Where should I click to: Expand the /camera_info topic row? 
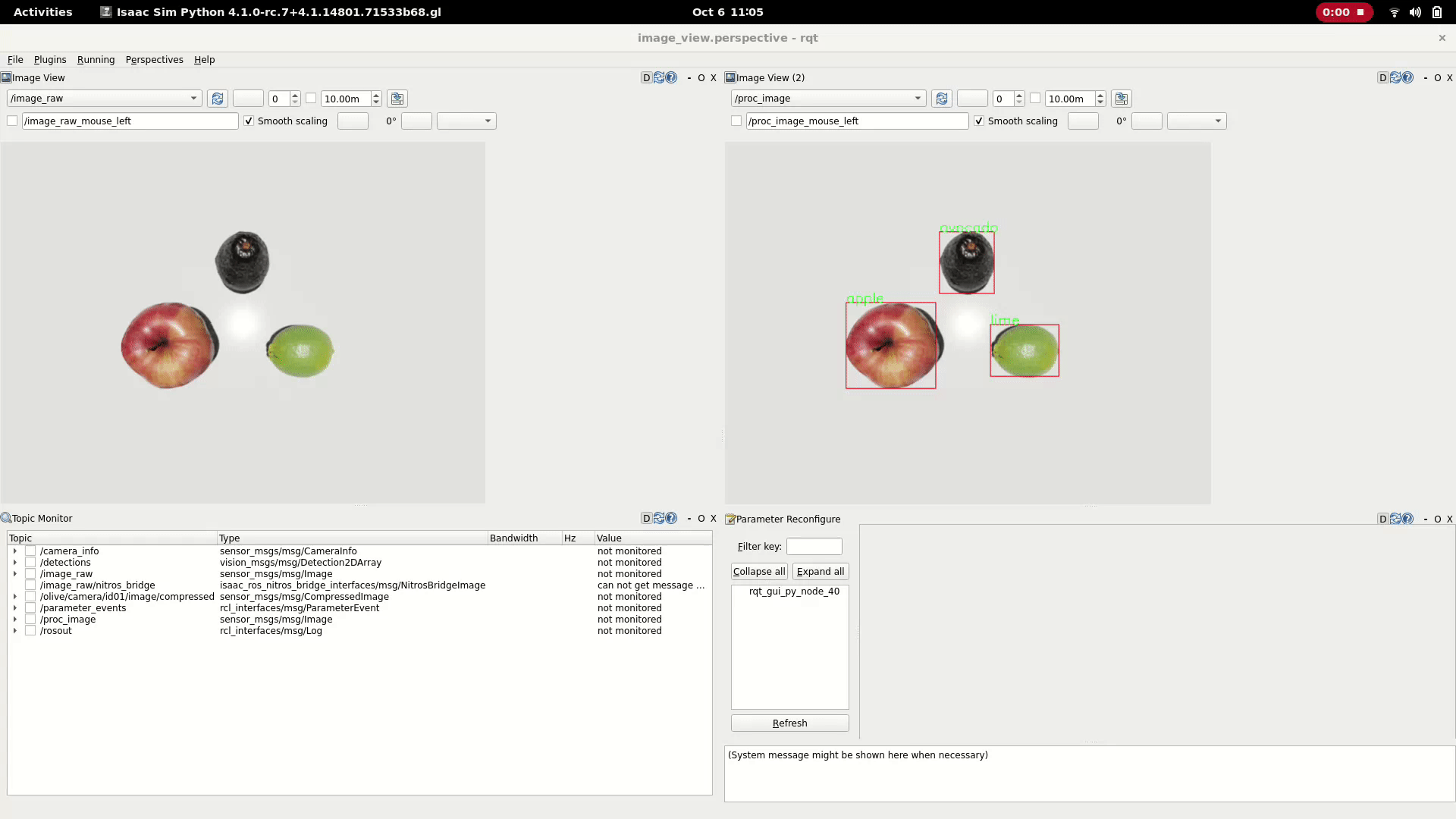[14, 551]
